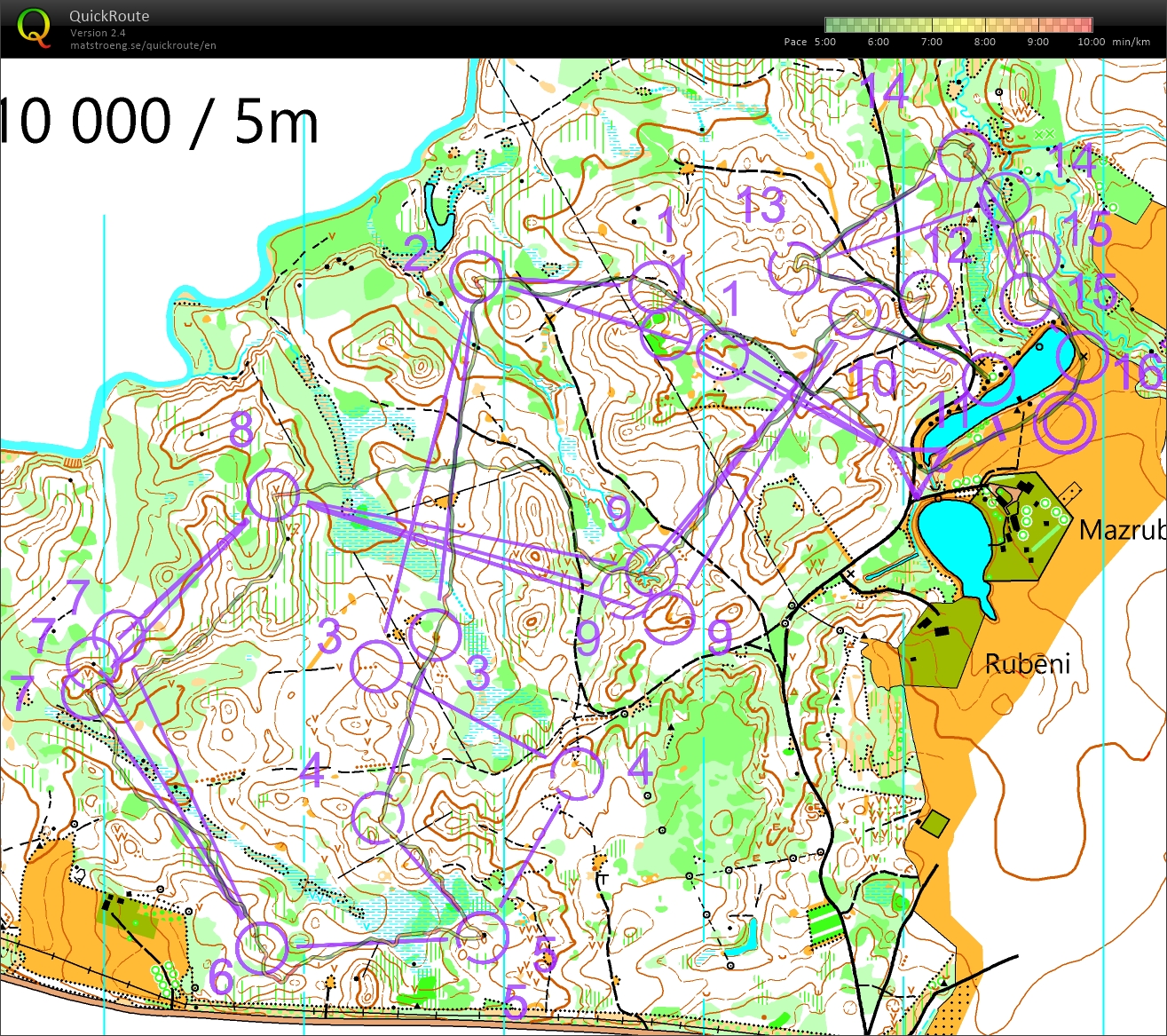The image size is (1167, 1036).
Task: Select the control 10 circle marker
Action: [x=854, y=313]
